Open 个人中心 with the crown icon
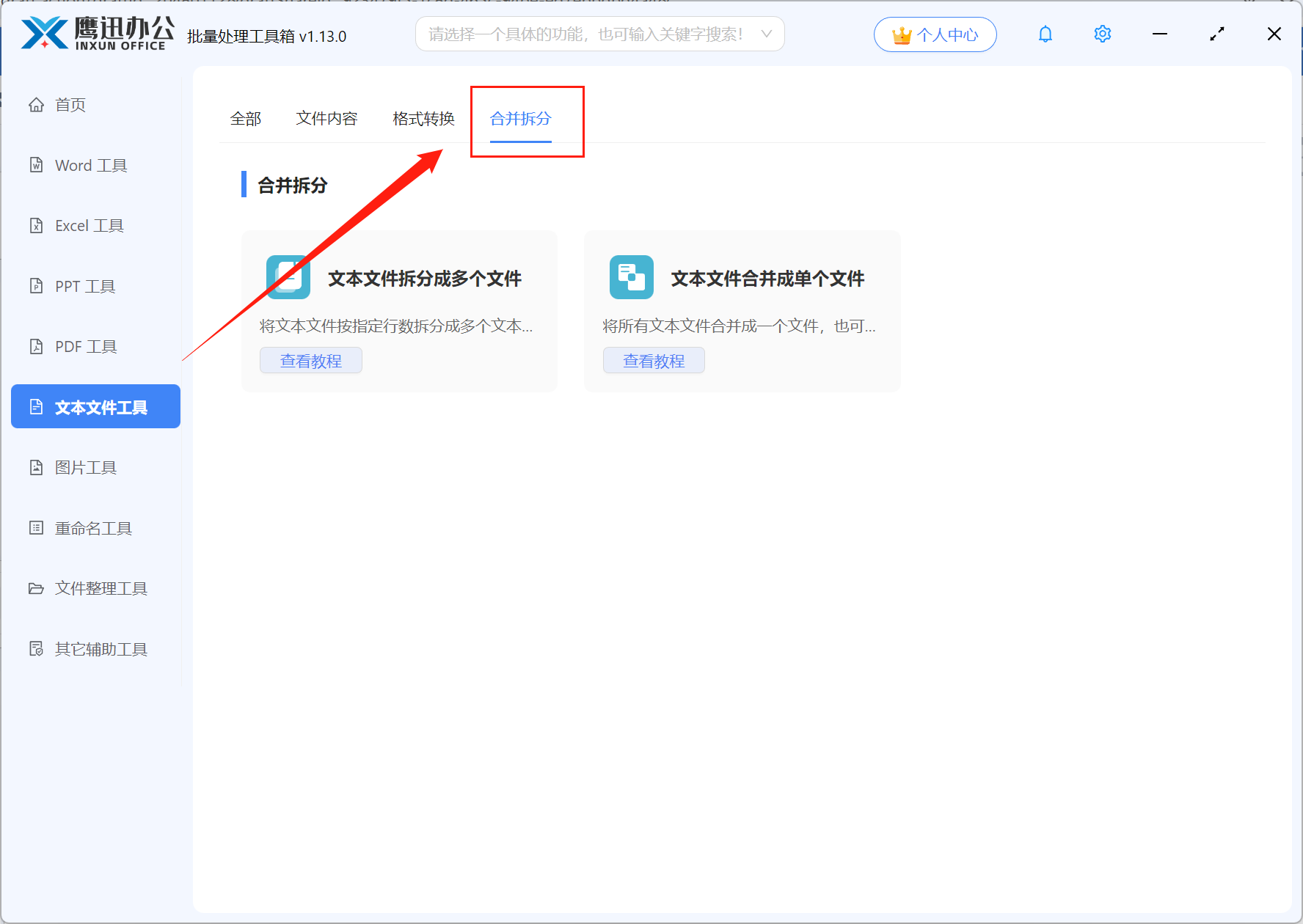Screen dimensions: 1303x924 [935, 34]
